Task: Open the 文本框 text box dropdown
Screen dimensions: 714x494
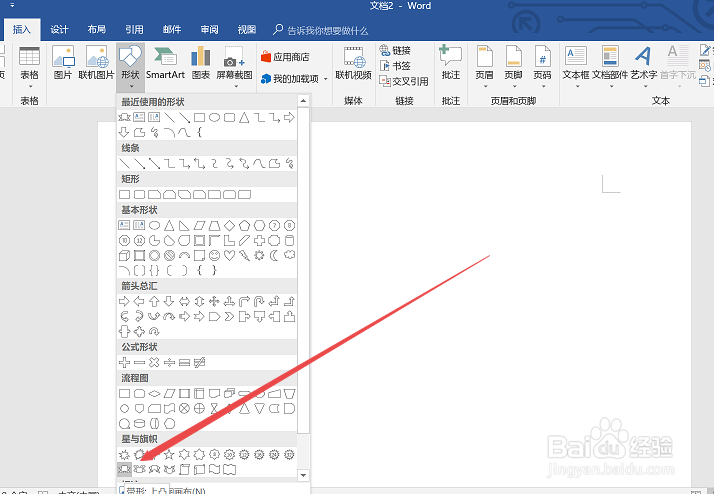Action: pos(576,66)
